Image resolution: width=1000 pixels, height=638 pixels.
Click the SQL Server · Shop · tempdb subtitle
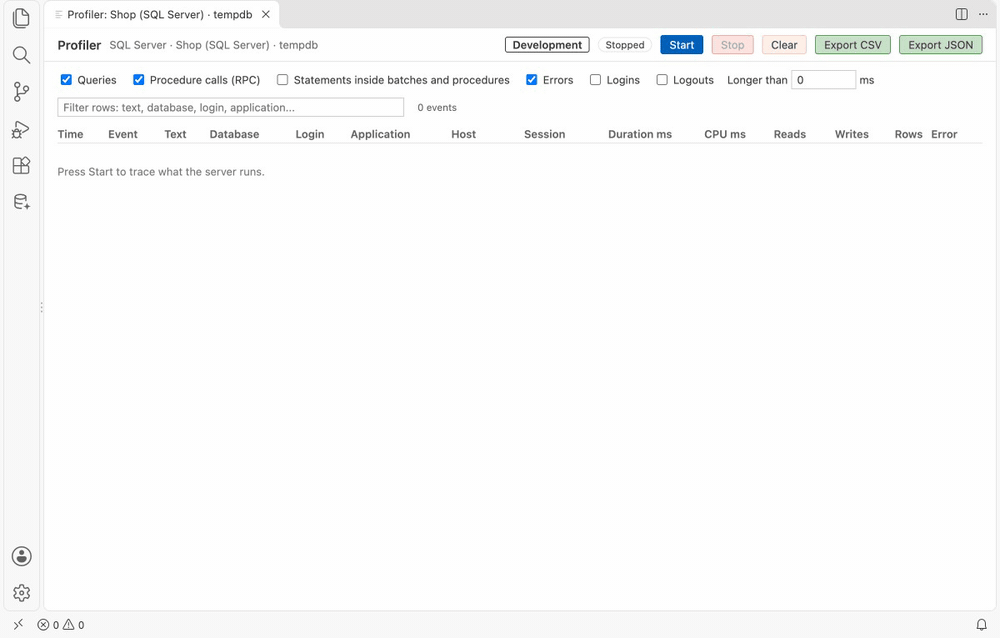214,45
